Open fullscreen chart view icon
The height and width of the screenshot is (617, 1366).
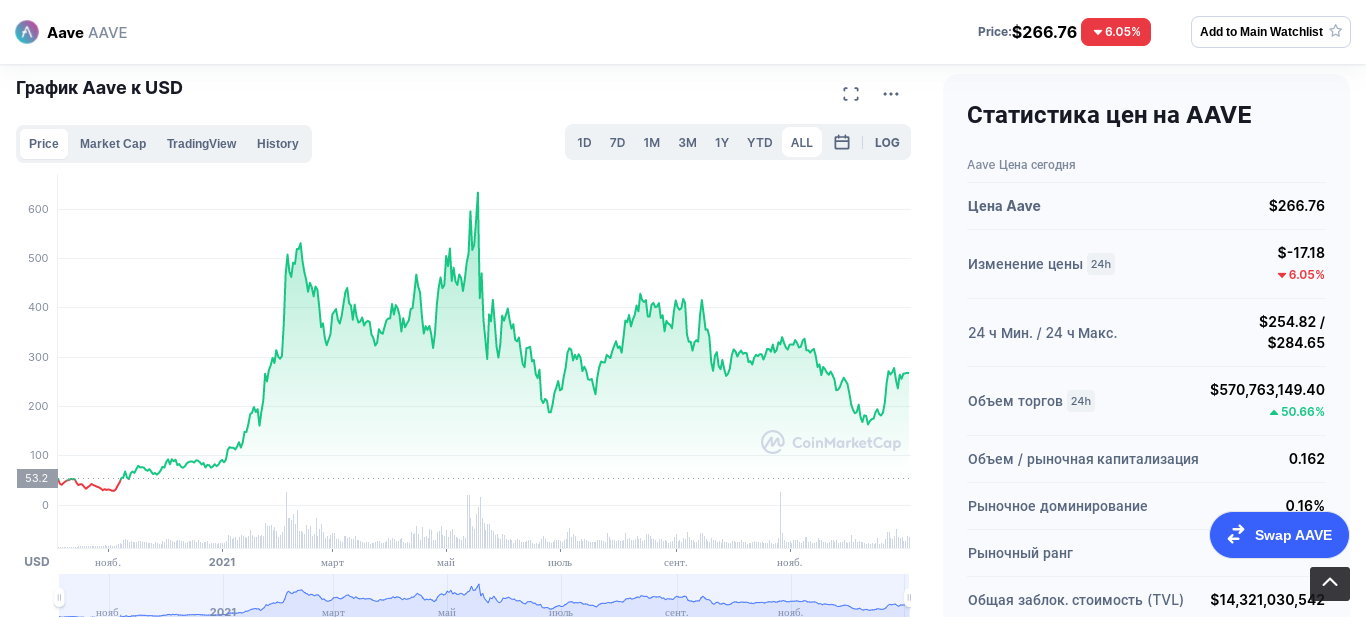pyautogui.click(x=851, y=94)
